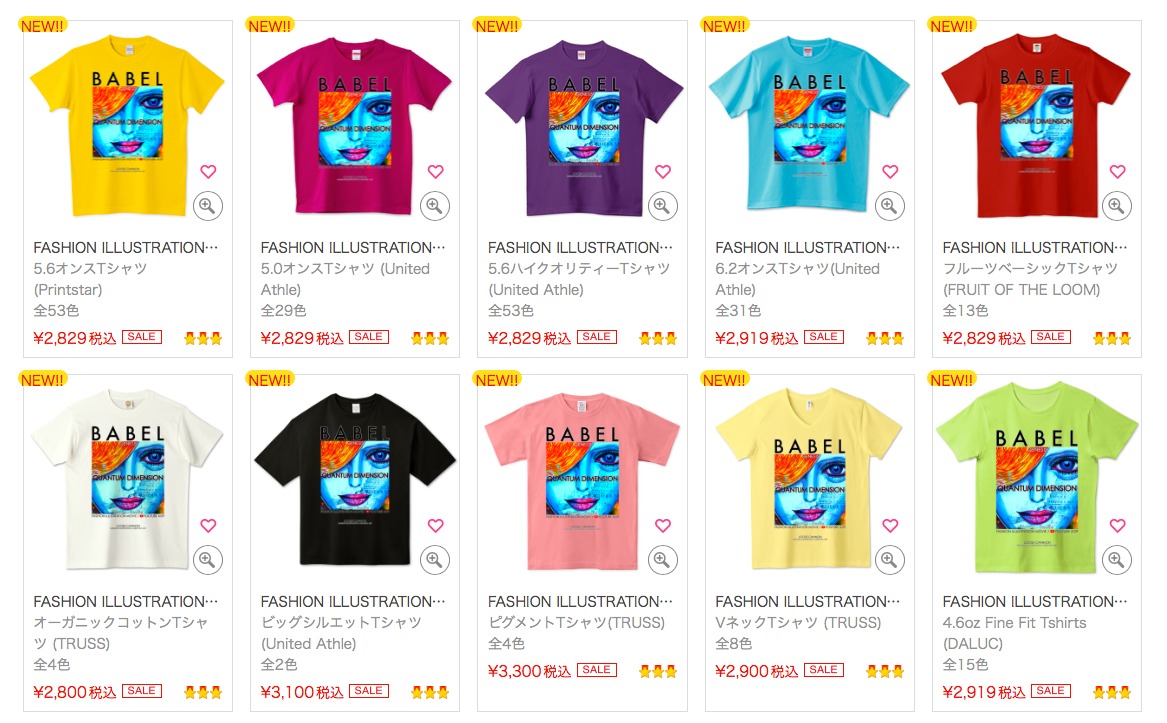Viewport: 1167px width, 723px height.
Task: Click magnifier on pink pigment T-shirt
Action: 662,560
